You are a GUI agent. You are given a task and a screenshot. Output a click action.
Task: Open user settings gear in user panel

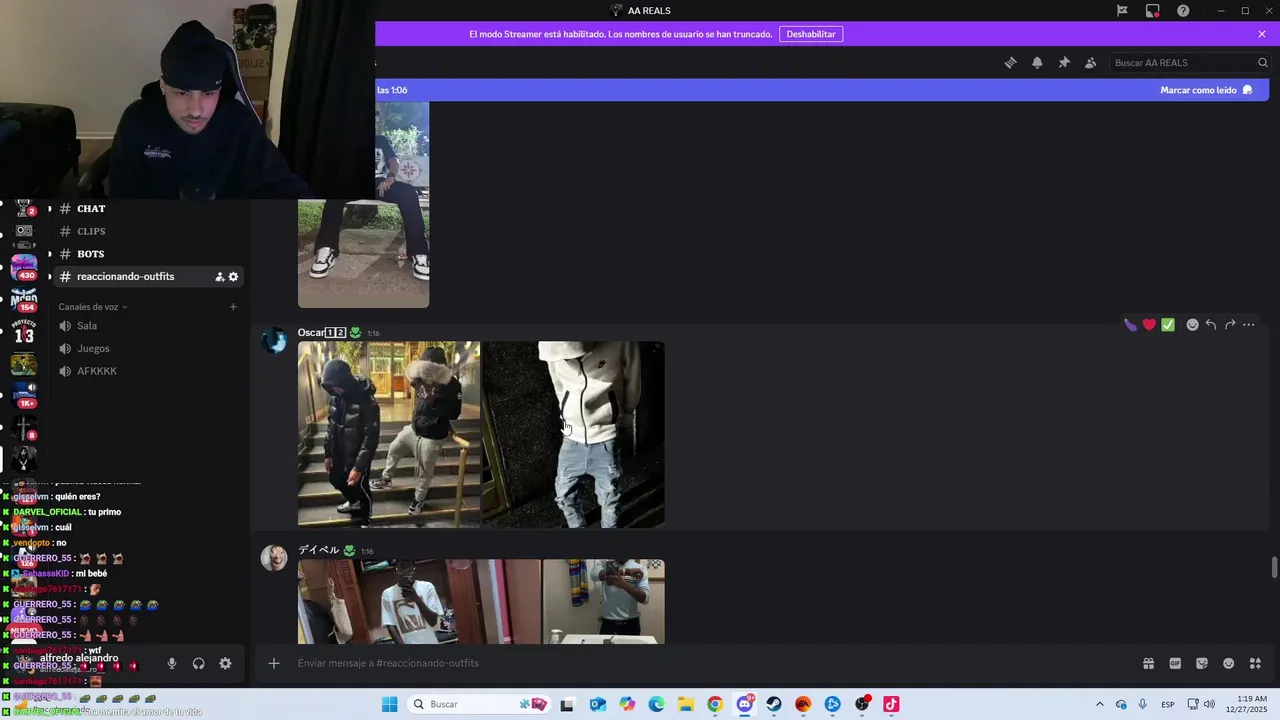[225, 663]
